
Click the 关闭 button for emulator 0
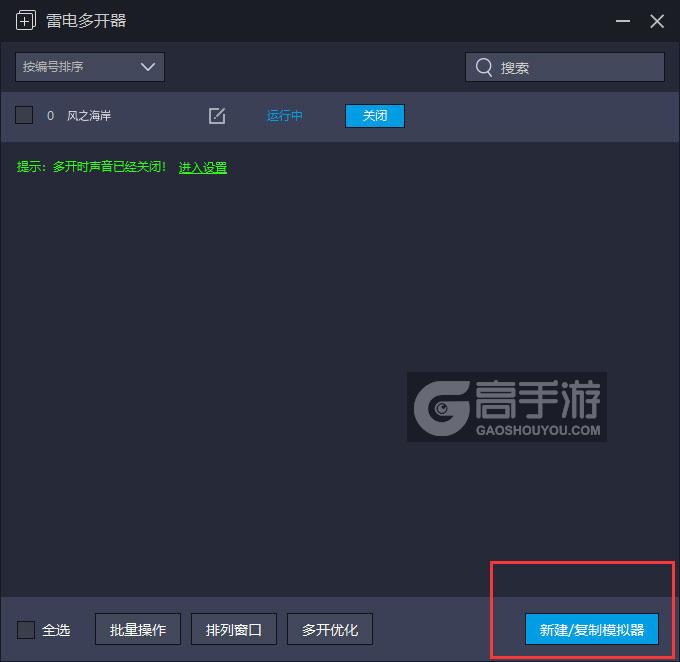pos(375,116)
